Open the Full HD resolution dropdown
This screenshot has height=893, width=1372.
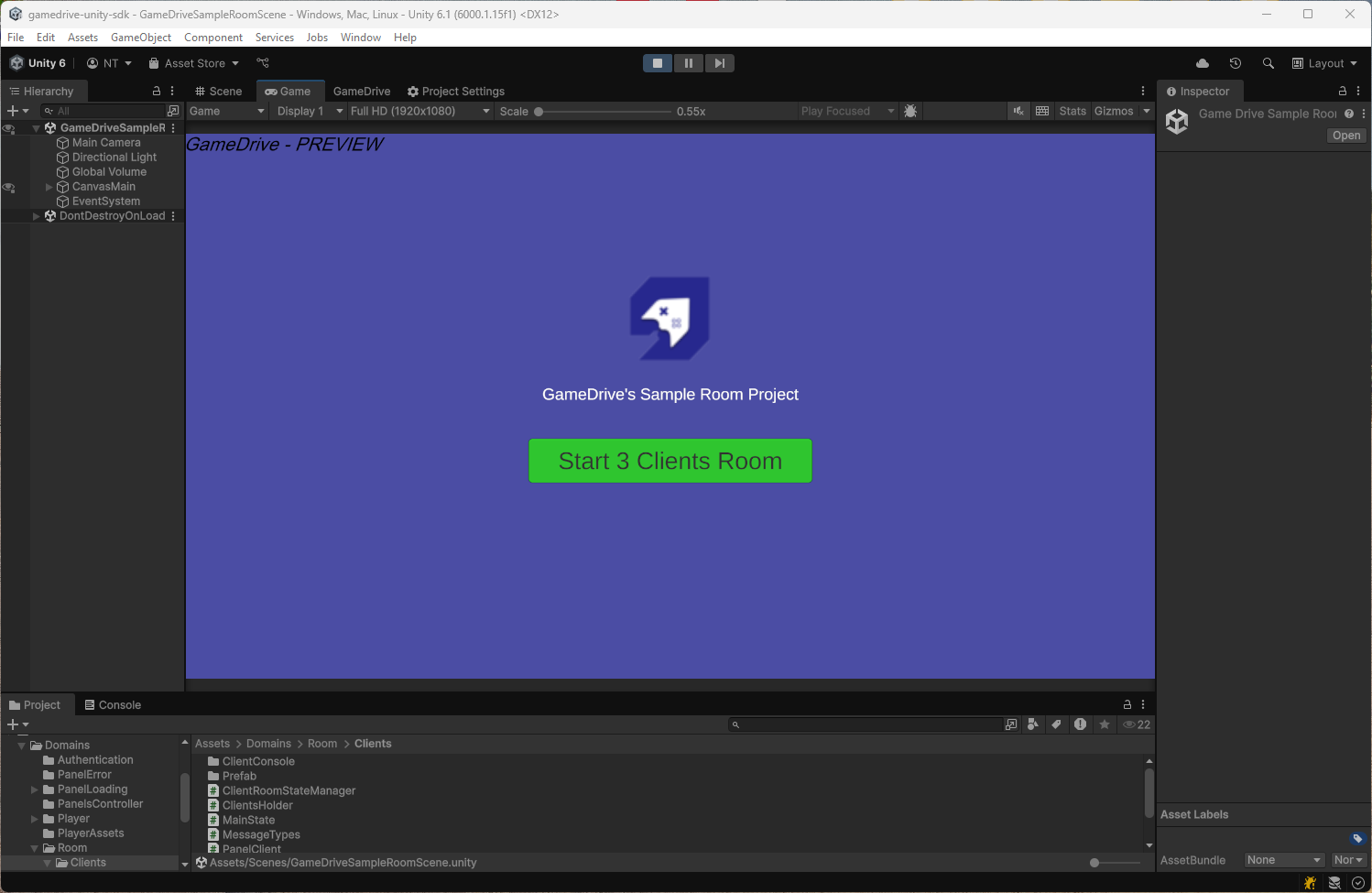420,111
